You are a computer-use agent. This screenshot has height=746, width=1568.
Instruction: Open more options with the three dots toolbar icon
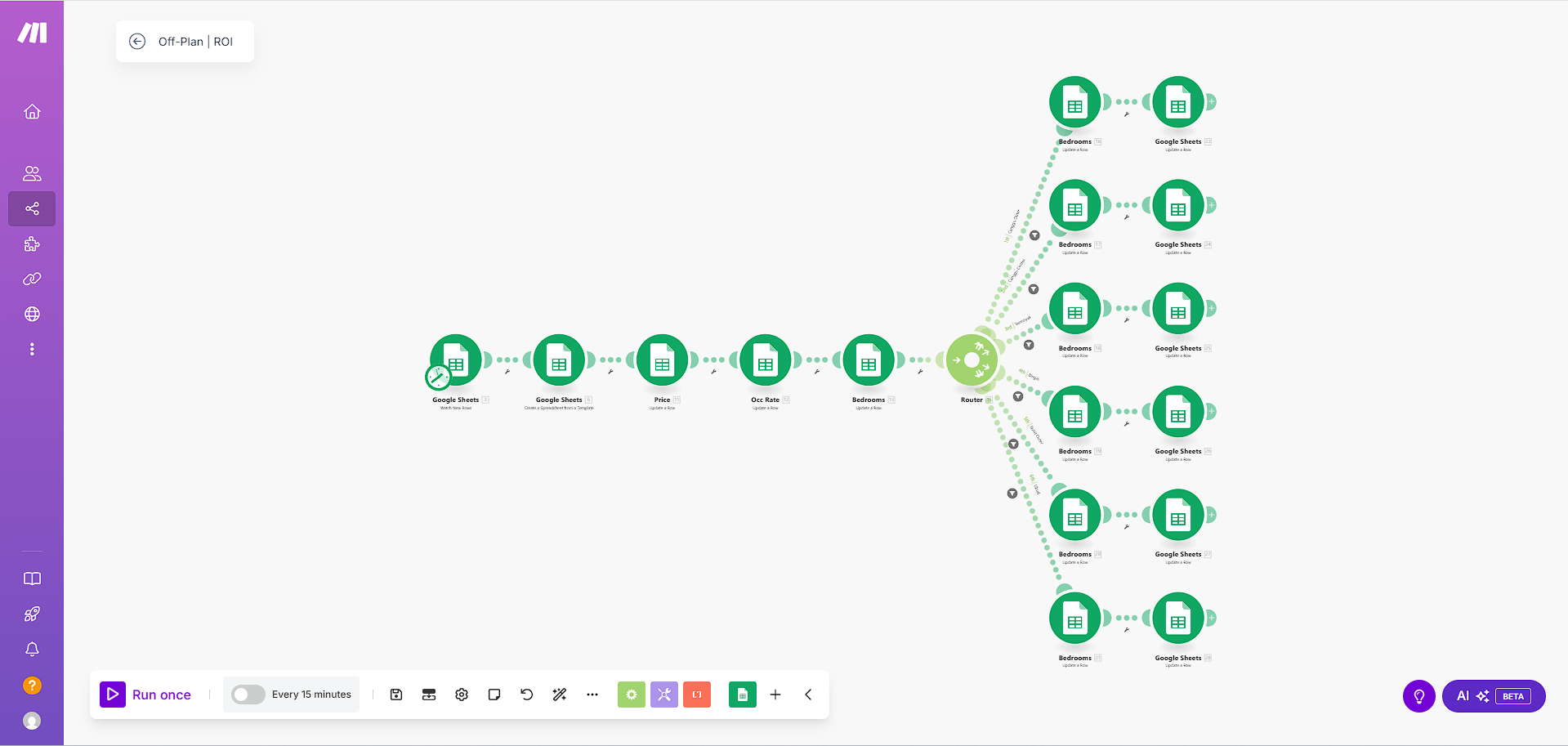pos(592,695)
